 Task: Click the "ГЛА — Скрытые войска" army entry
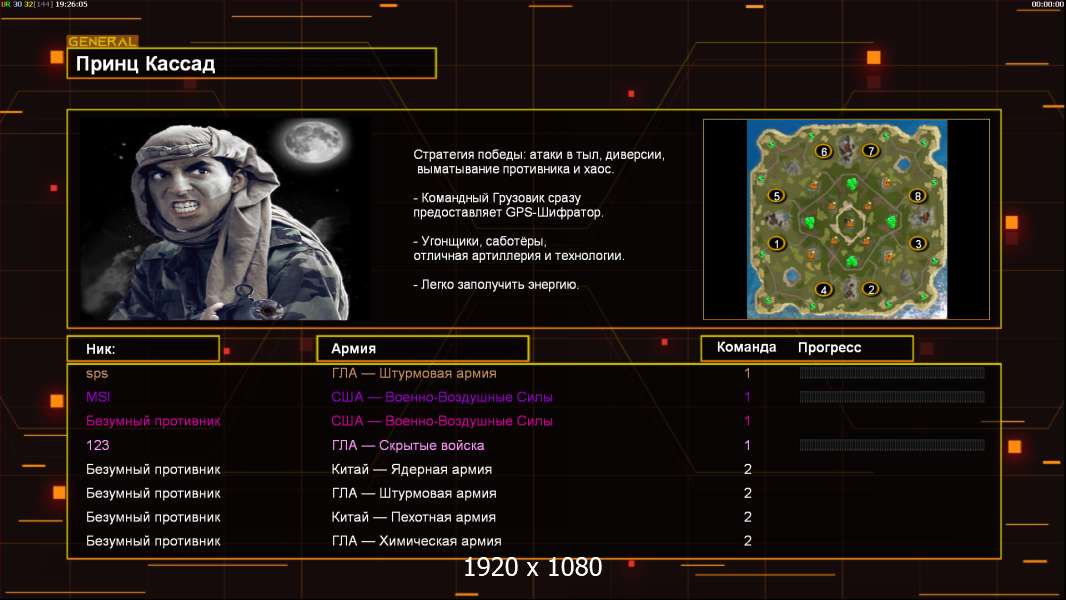point(407,445)
